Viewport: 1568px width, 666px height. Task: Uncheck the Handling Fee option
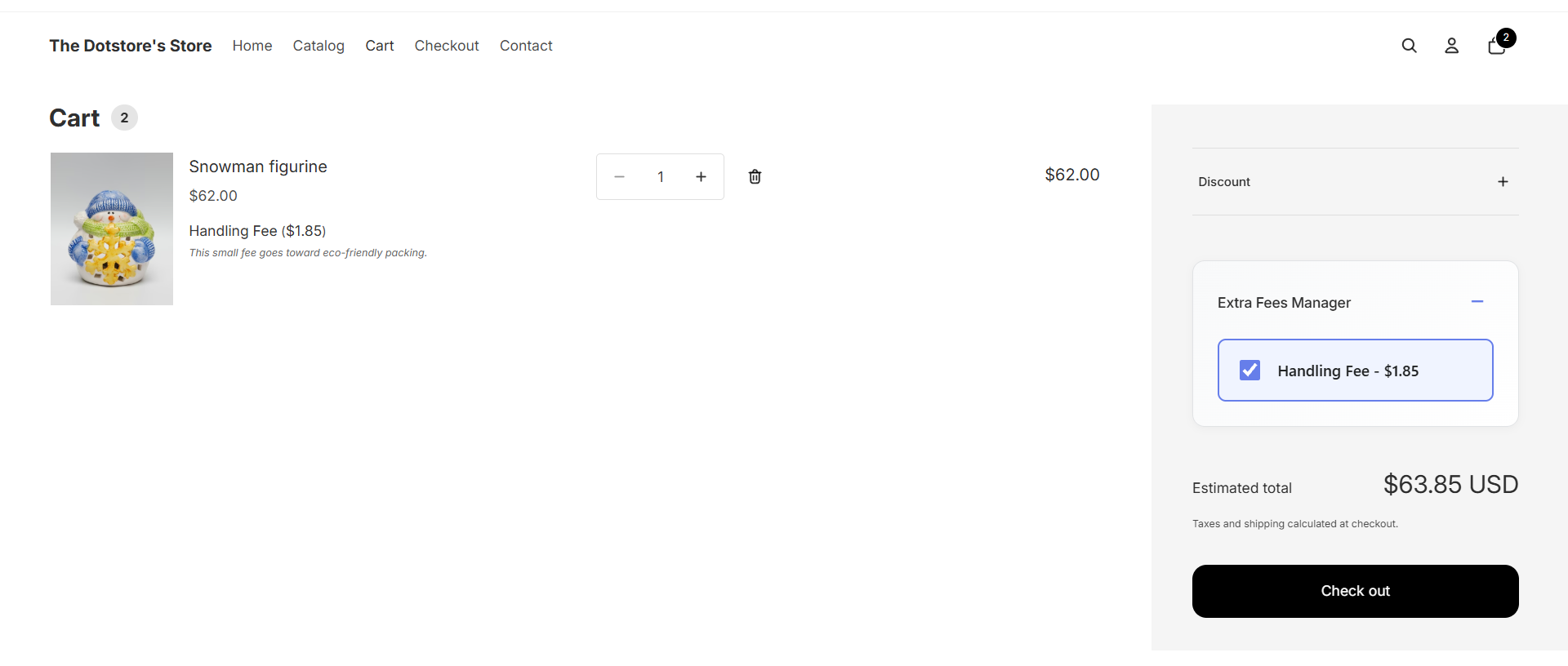[x=1249, y=370]
